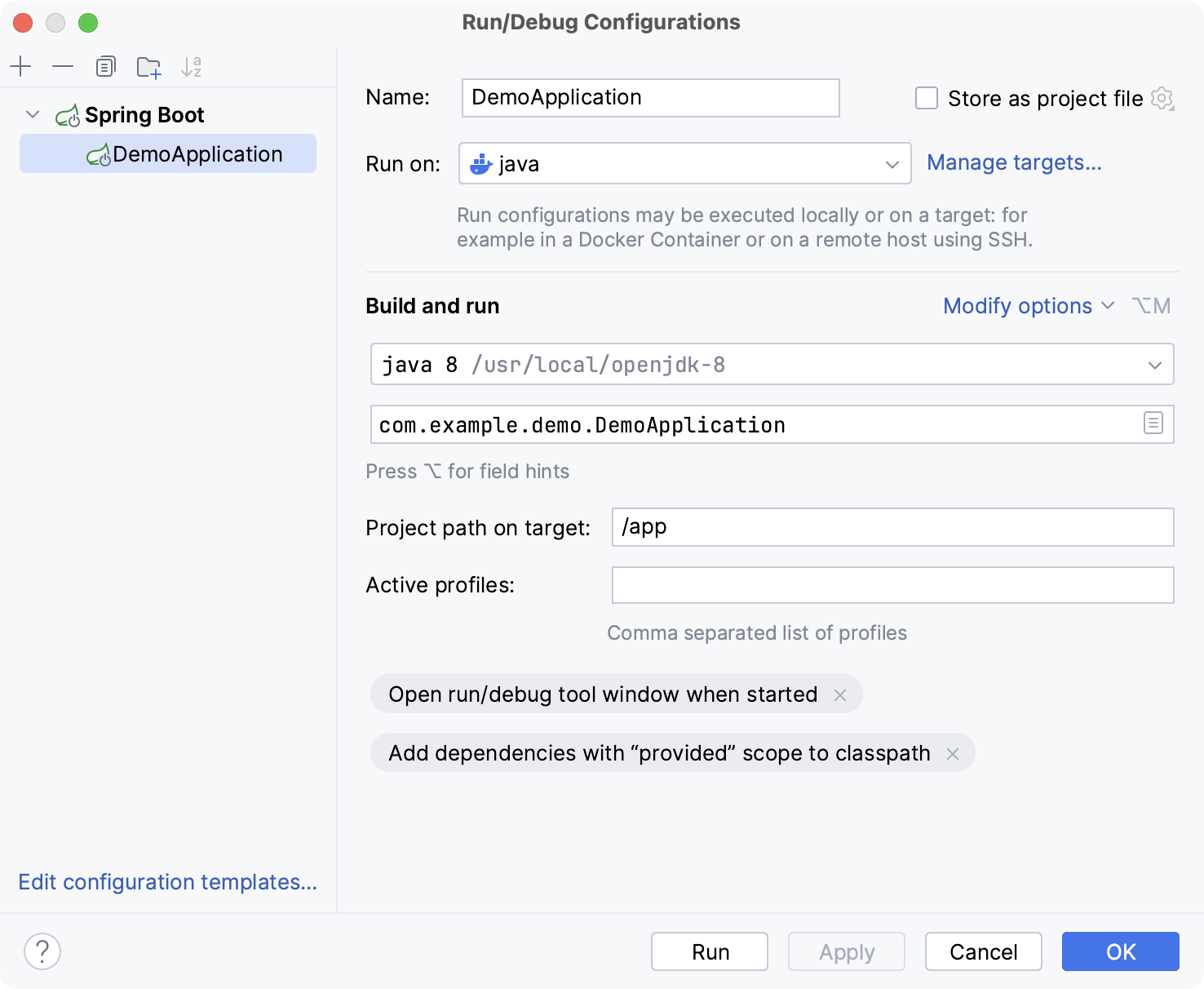The width and height of the screenshot is (1204, 989).
Task: Remove the selected configuration
Action: pyautogui.click(x=63, y=66)
